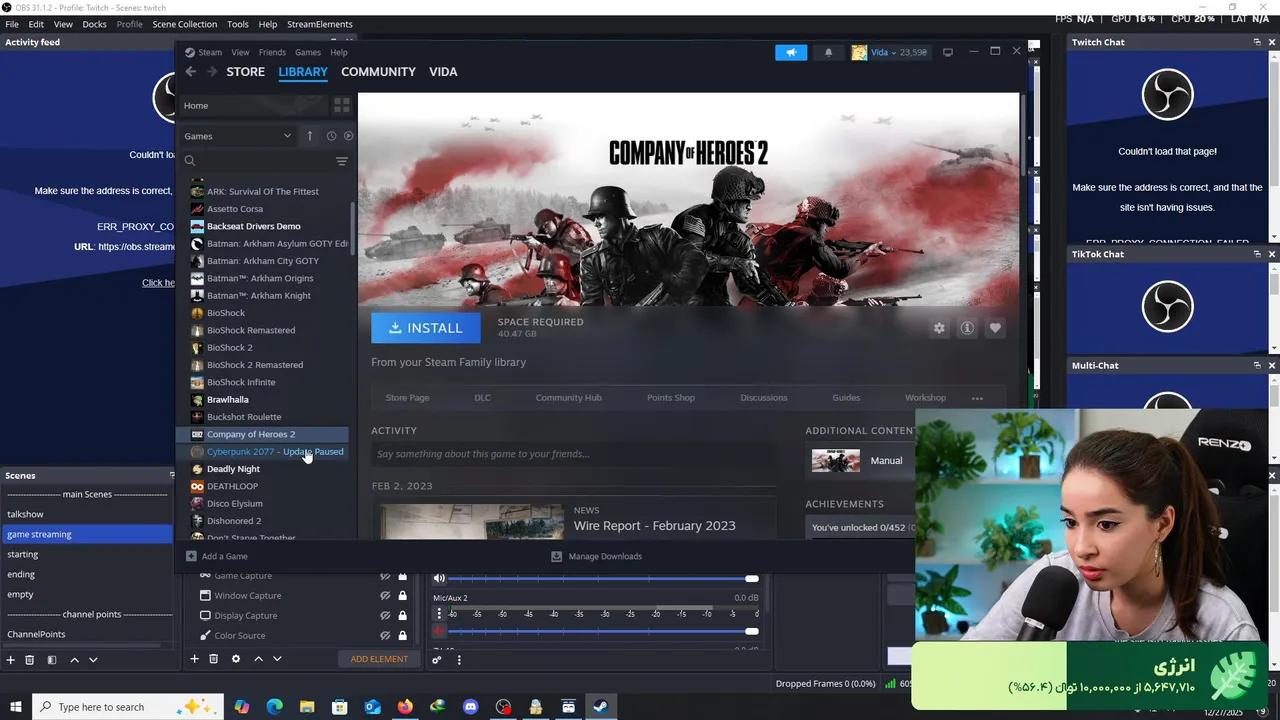Move selected scene down
The image size is (1280, 720).
(93, 660)
